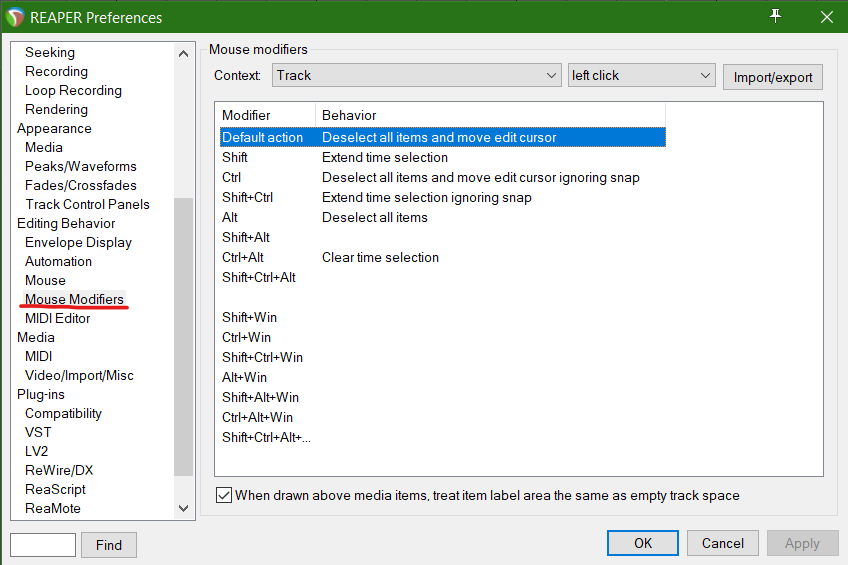Viewport: 848px width, 565px height.
Task: Select Media under Appearance
Action: 44,147
